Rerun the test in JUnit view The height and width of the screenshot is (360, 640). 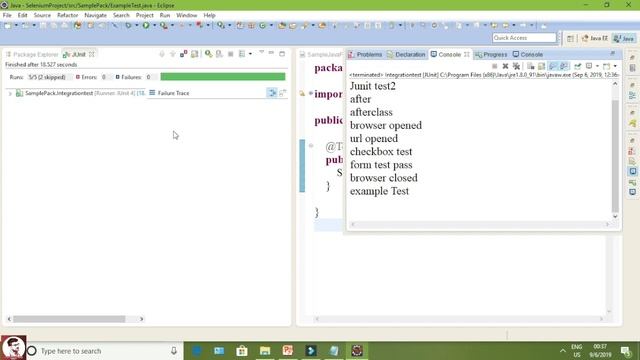(x=209, y=54)
